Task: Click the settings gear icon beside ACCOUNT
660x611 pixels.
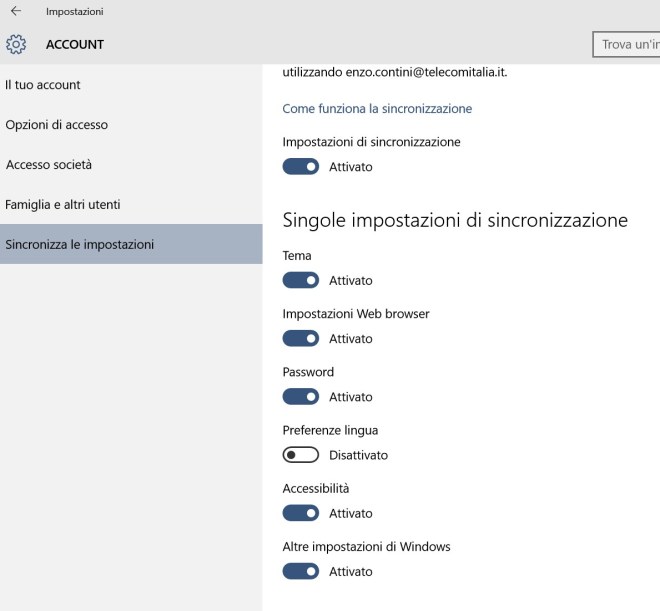Action: [16, 45]
